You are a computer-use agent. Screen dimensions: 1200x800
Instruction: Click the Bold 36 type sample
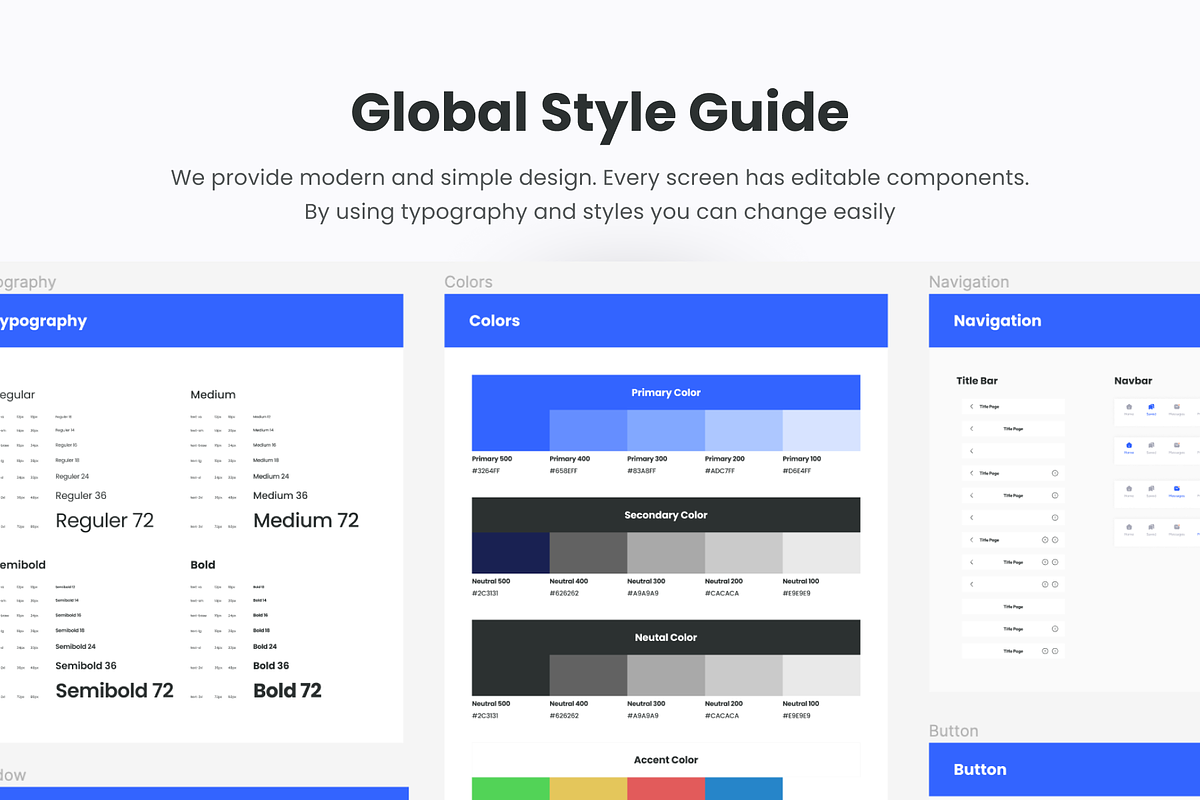click(x=271, y=665)
